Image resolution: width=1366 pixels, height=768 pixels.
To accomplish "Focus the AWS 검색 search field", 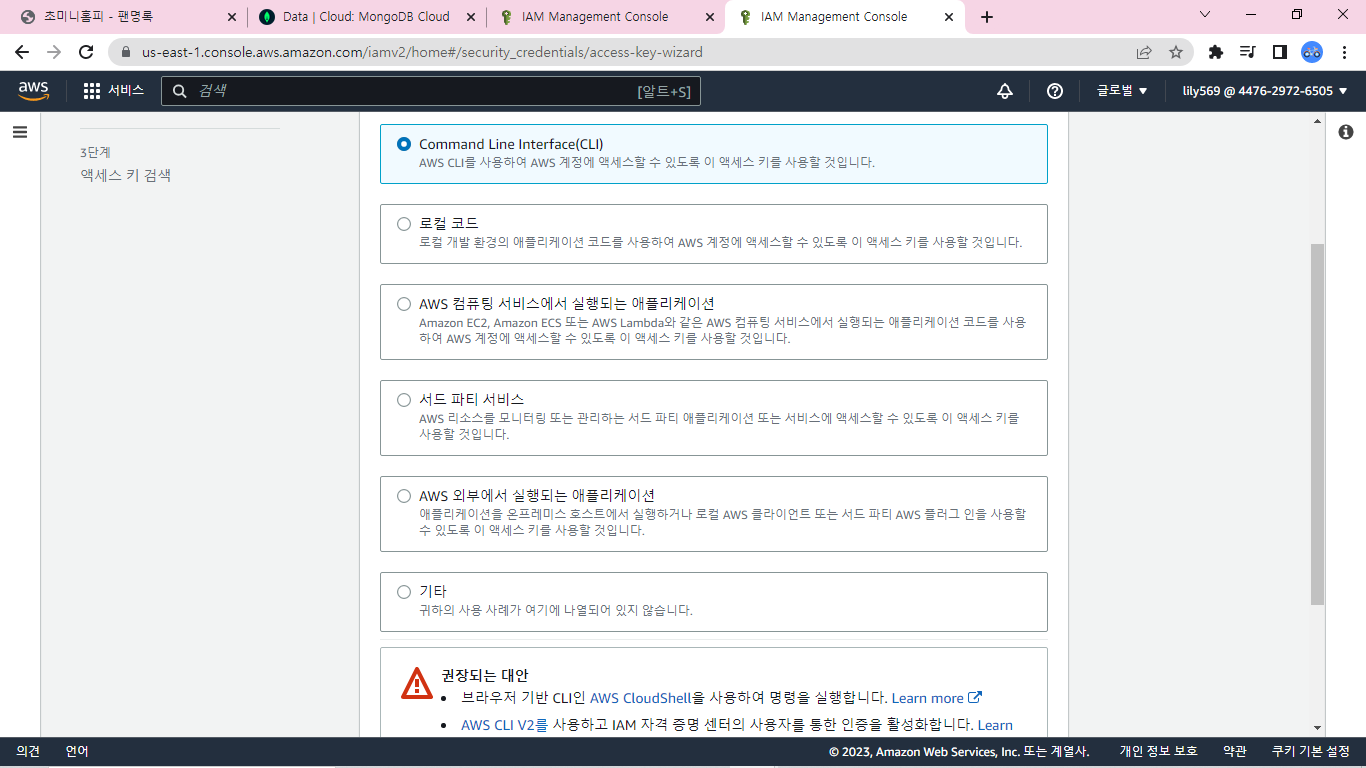I will [x=431, y=91].
